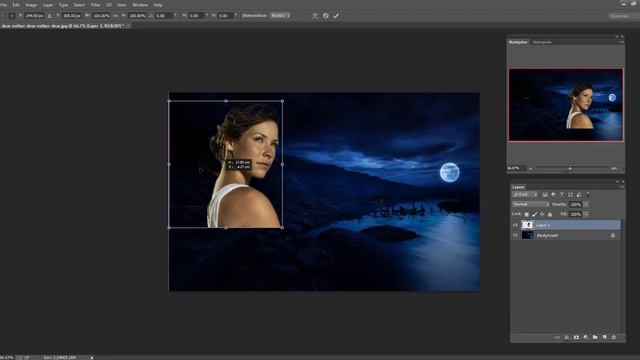This screenshot has height=360, width=640.
Task: Toggle lock image pixels brush icon
Action: tap(534, 214)
